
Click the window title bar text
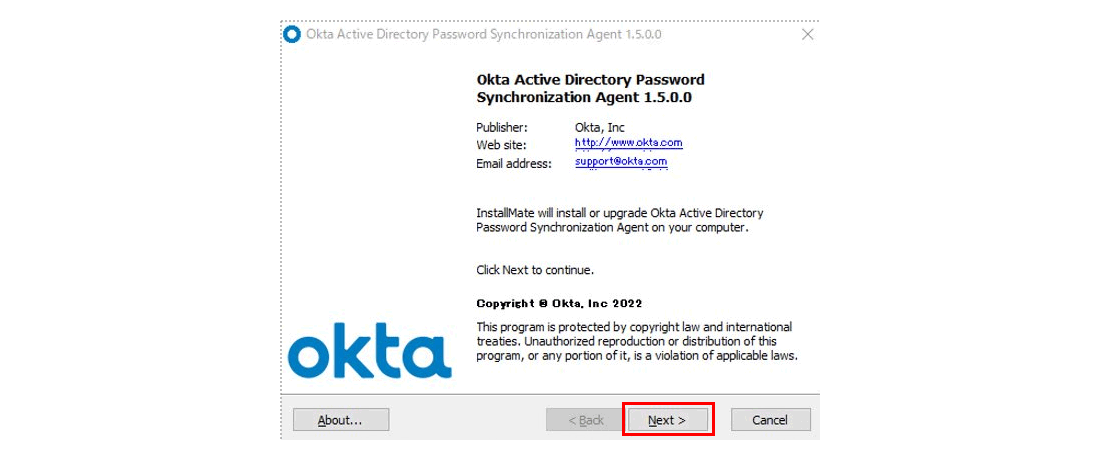[x=483, y=34]
